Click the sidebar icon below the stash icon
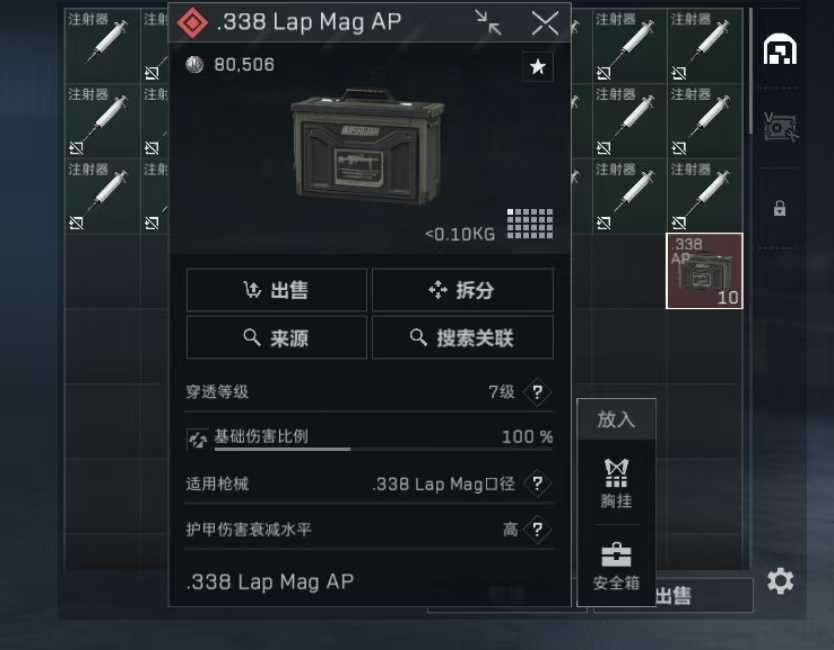The image size is (834, 650). click(x=780, y=127)
